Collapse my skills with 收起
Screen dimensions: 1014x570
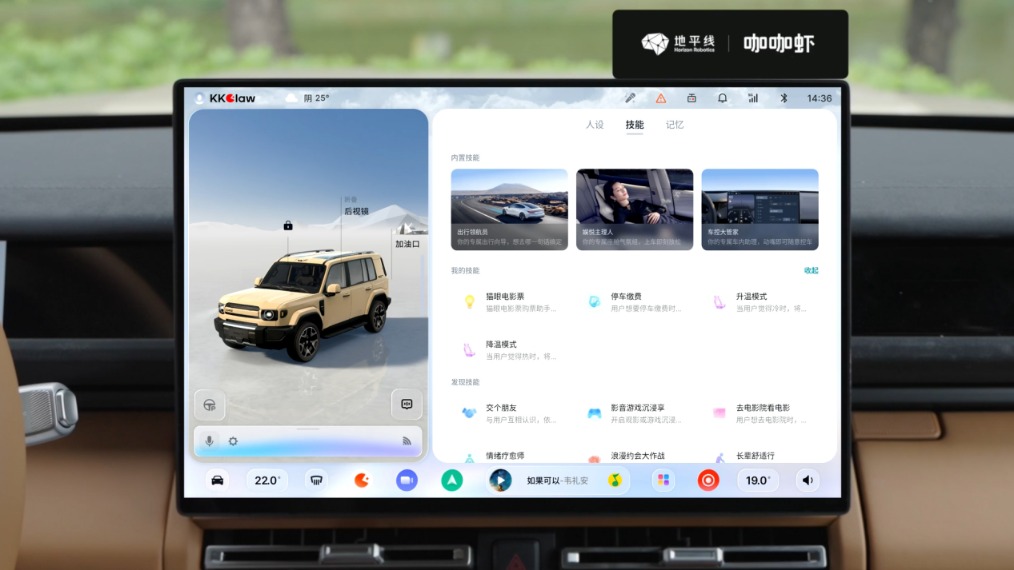[x=811, y=270]
